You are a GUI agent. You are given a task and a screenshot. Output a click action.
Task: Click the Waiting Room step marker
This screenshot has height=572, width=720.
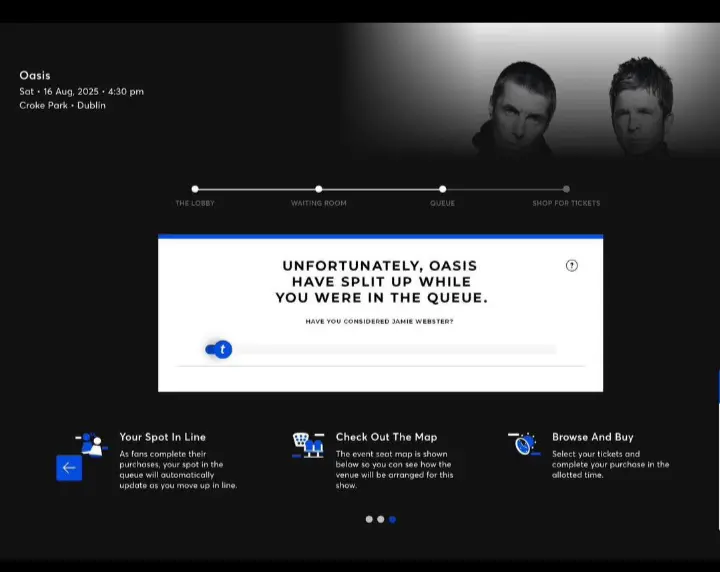[x=319, y=189]
